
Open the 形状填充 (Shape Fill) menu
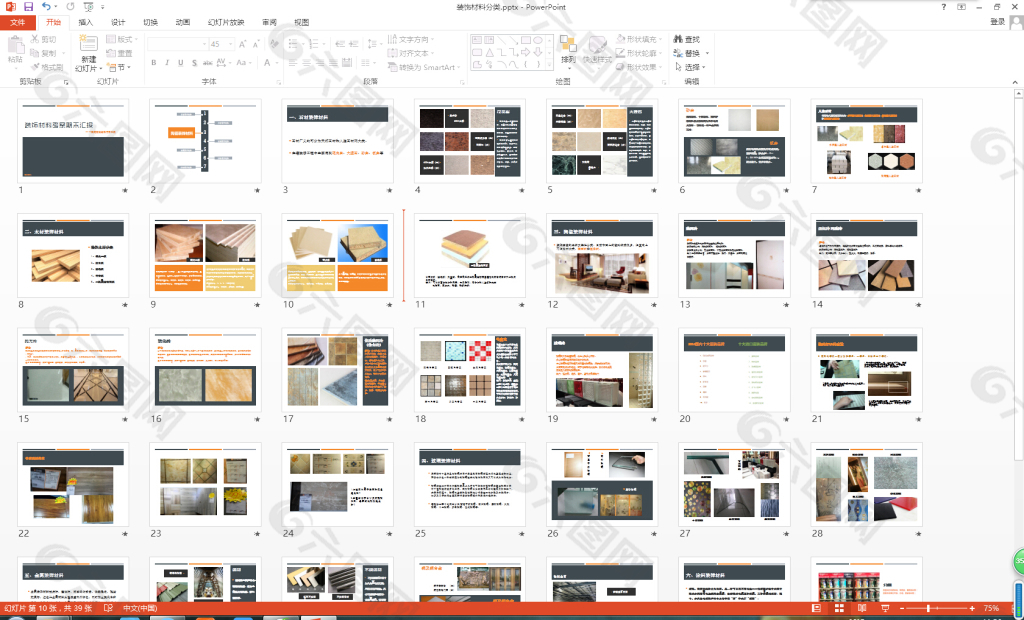coord(639,39)
